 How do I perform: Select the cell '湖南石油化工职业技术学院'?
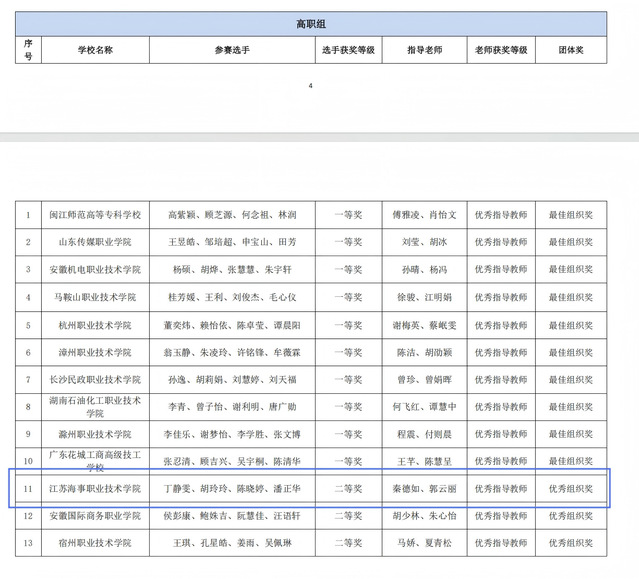(x=95, y=407)
